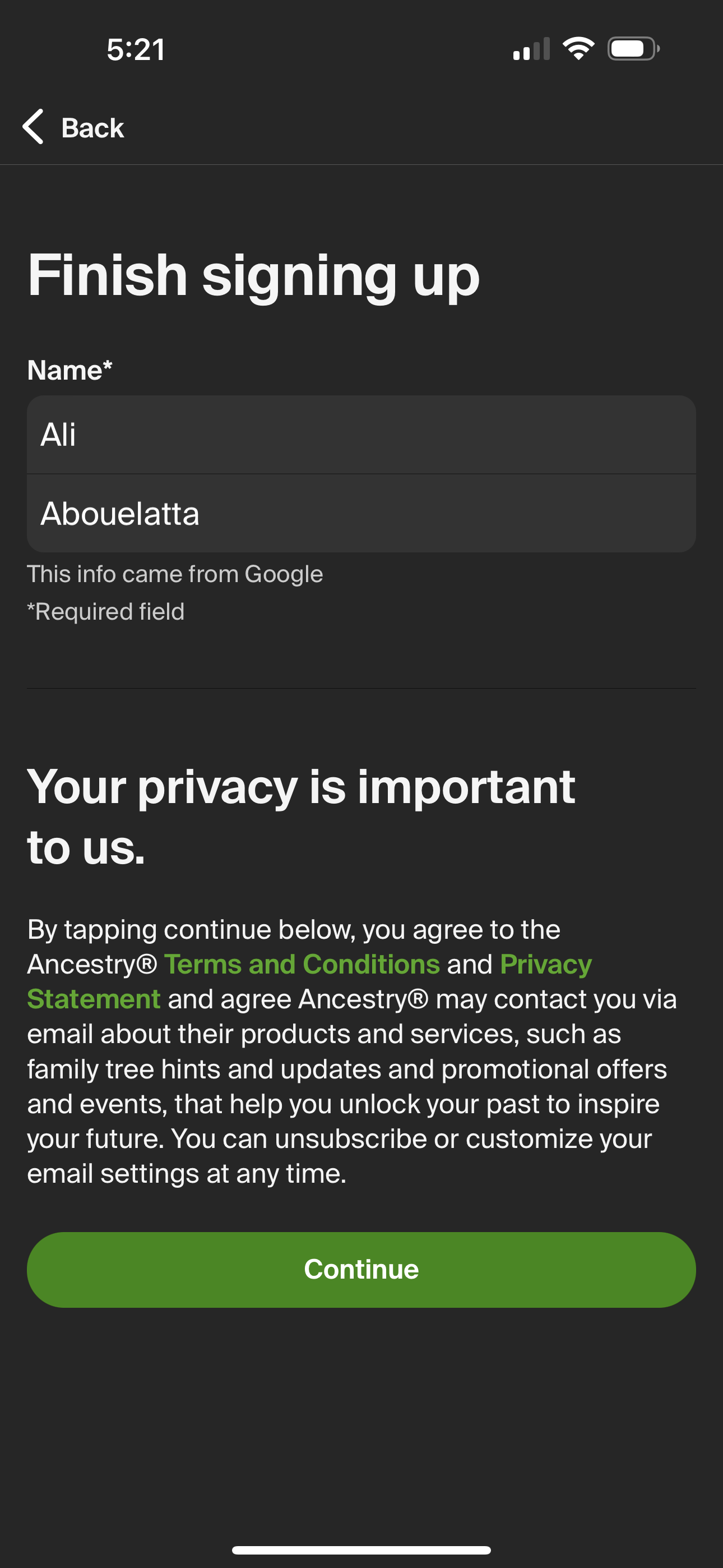Select the first name field showing Ali

pyautogui.click(x=361, y=435)
